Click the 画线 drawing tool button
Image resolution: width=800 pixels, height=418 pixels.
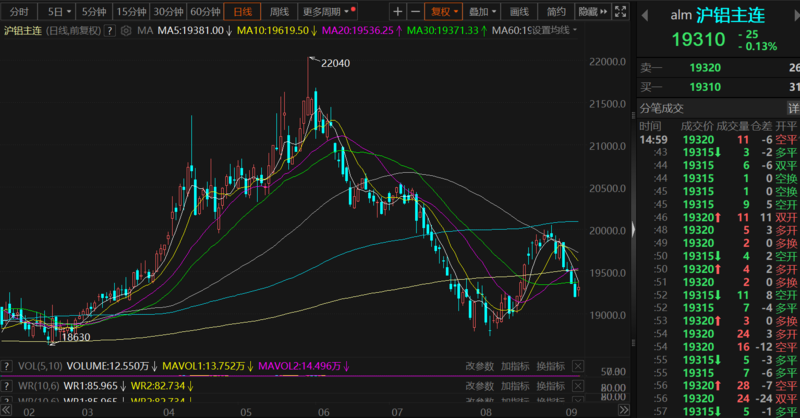click(519, 12)
